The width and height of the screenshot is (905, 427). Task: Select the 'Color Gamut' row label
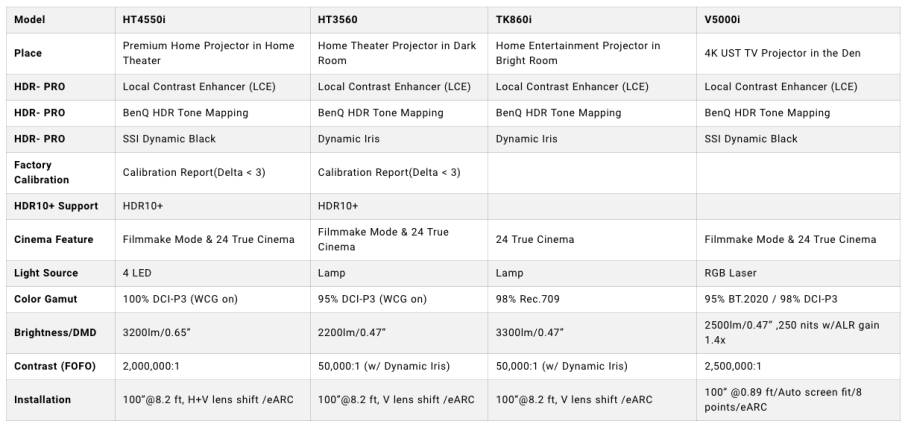point(46,299)
